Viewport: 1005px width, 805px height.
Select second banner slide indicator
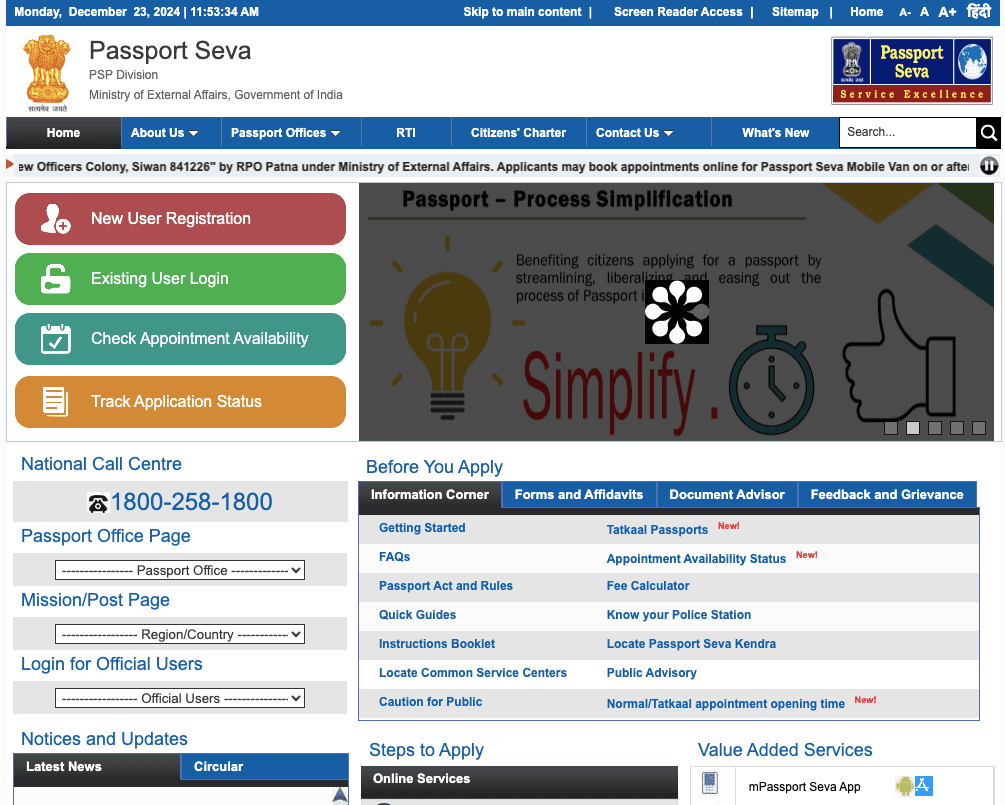click(913, 428)
